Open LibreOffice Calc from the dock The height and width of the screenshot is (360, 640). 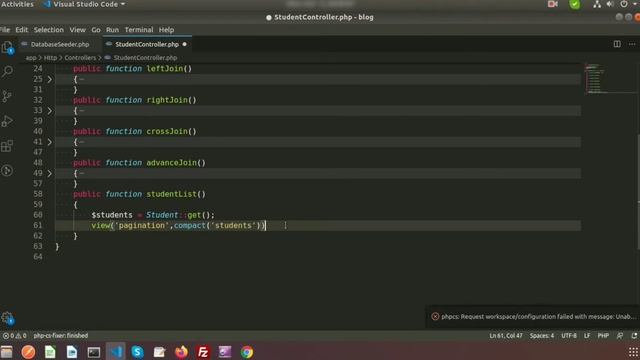(x=50, y=352)
